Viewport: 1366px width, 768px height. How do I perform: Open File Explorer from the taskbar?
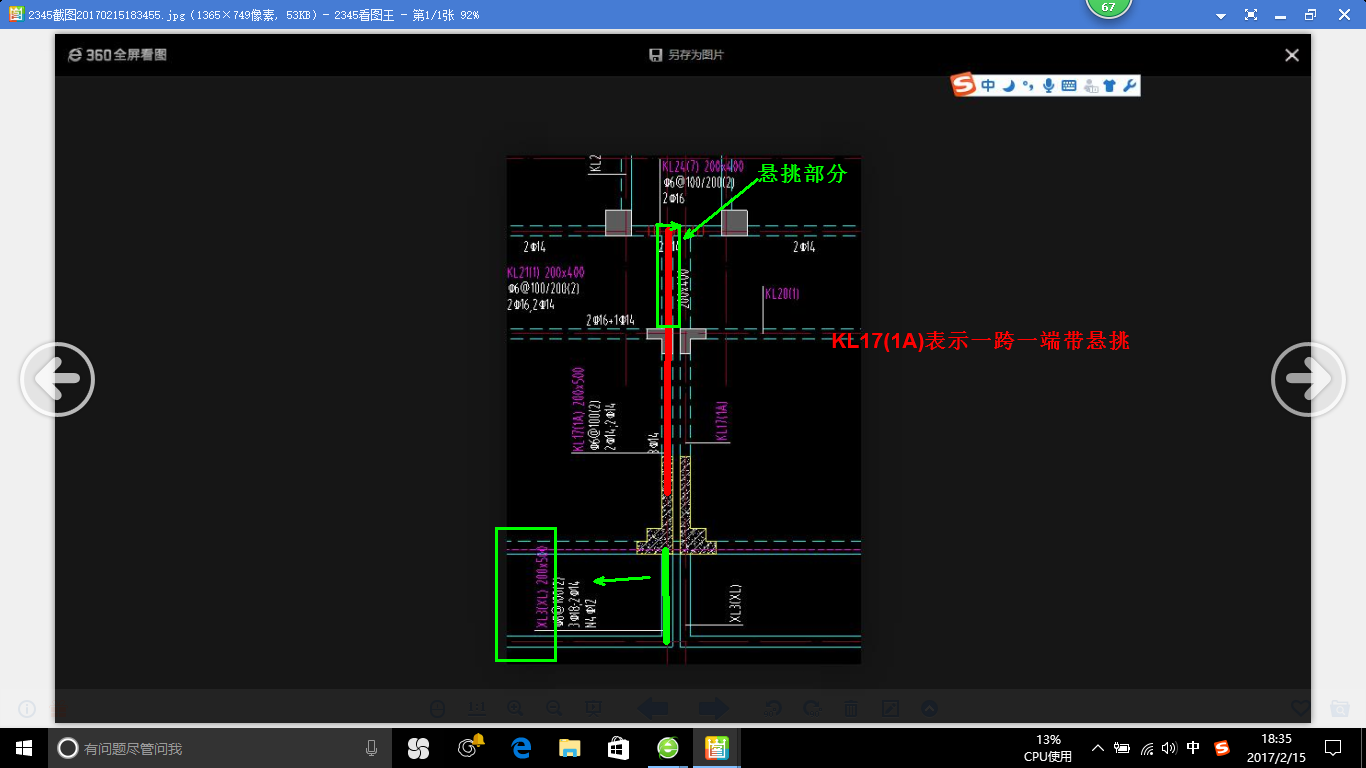[569, 748]
